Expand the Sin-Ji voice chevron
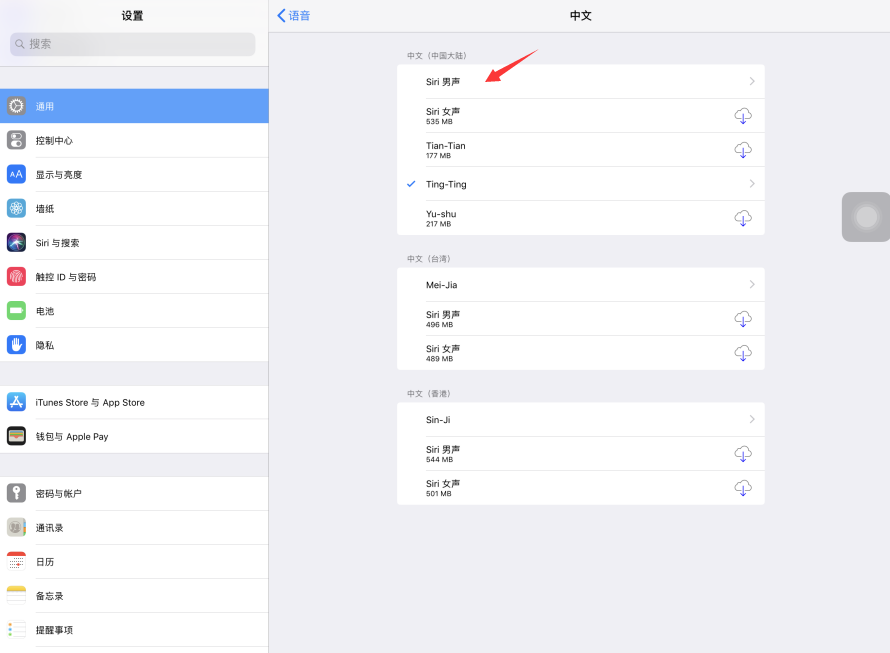 [x=752, y=419]
